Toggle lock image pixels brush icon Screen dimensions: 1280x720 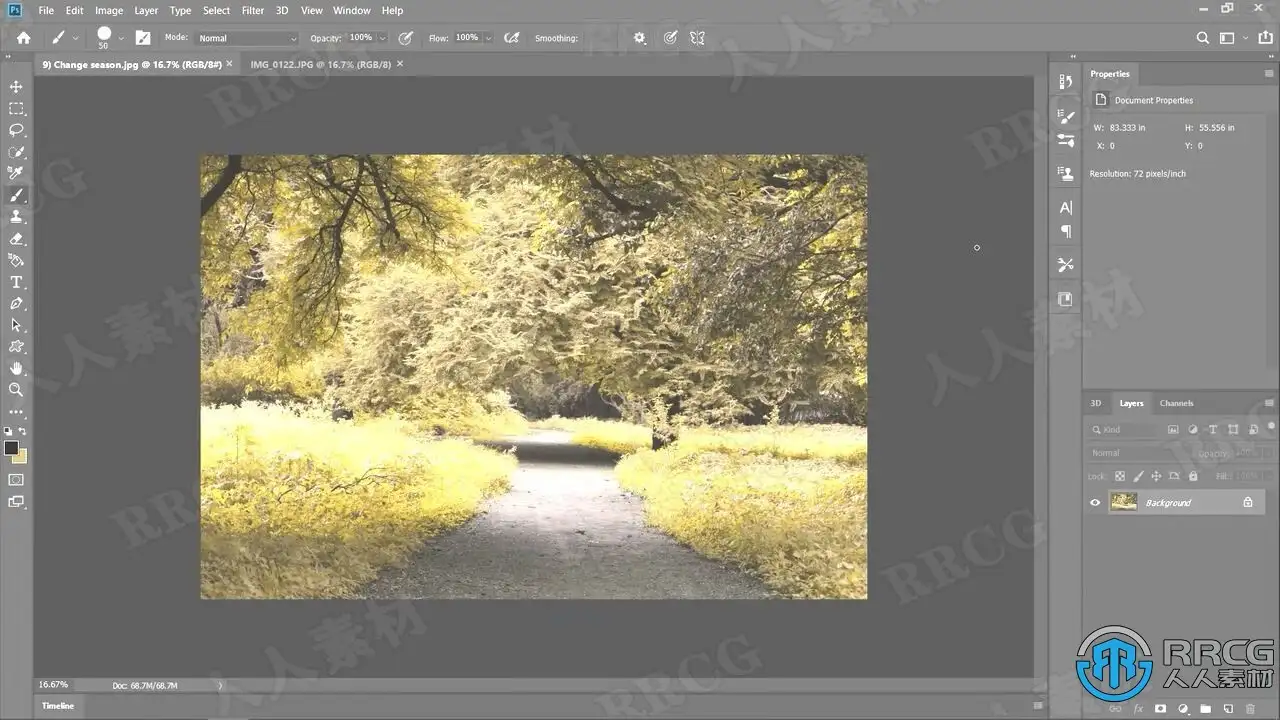click(1138, 477)
